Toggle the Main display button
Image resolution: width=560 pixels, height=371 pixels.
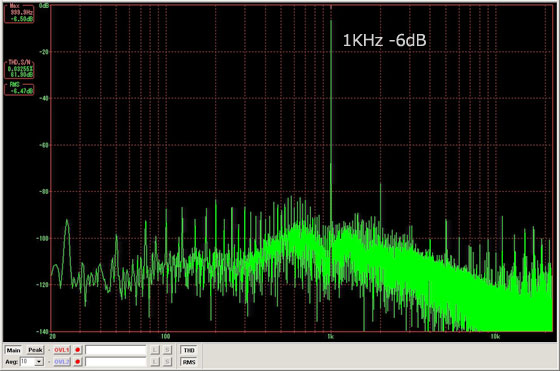click(14, 350)
